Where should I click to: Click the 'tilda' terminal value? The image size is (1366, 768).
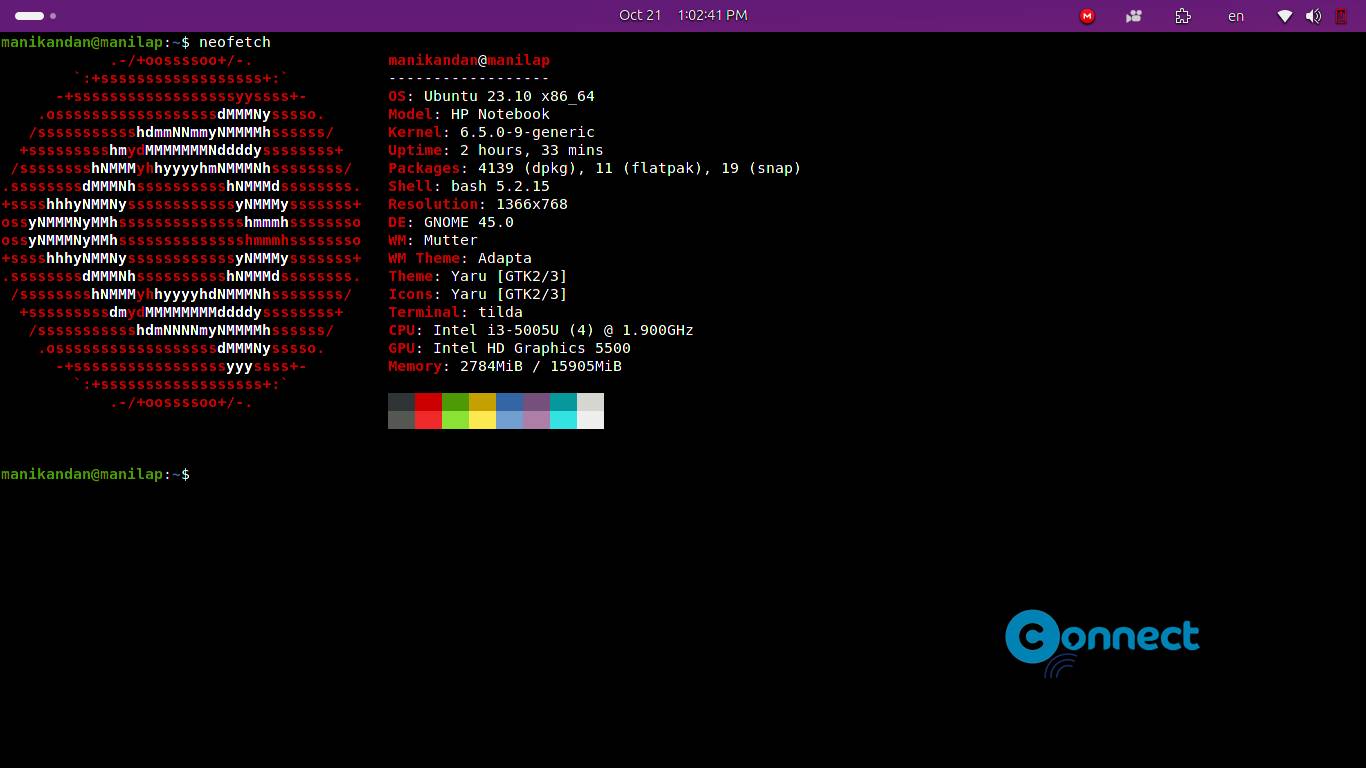click(500, 312)
